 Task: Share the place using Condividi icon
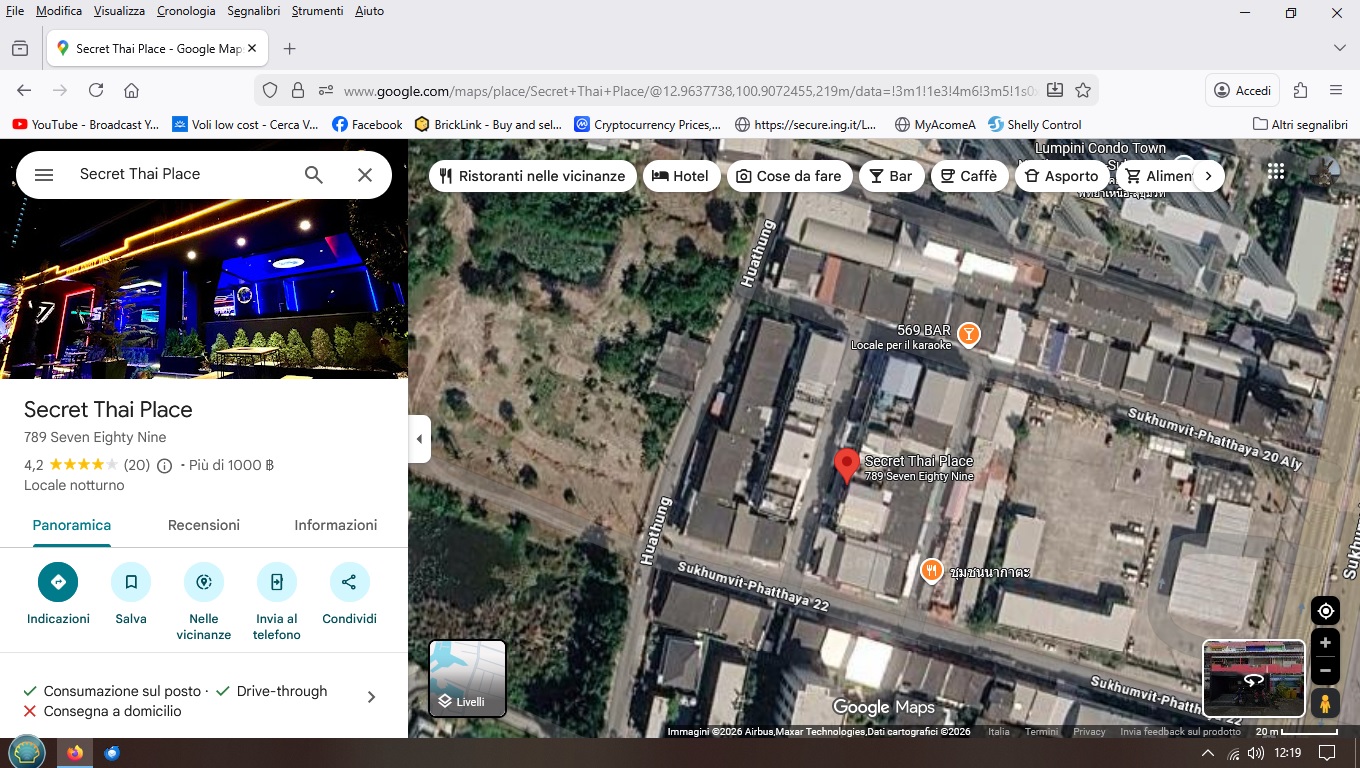click(x=349, y=582)
